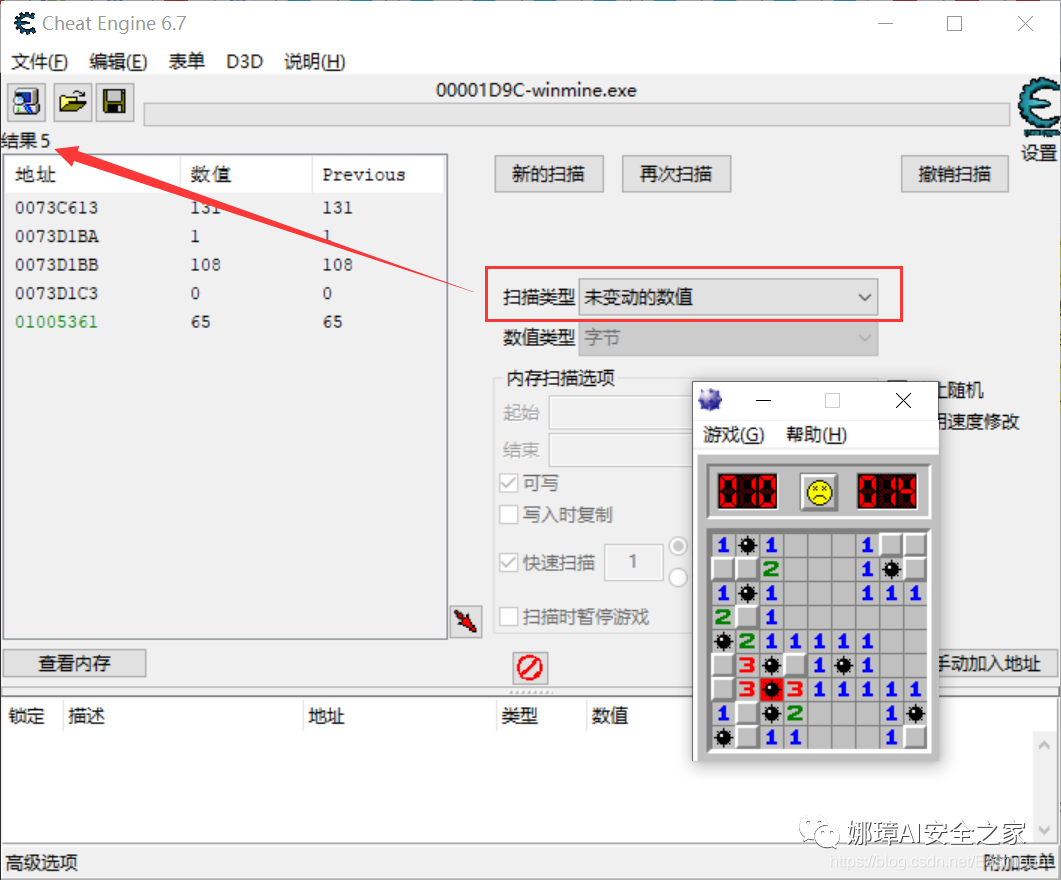Screen dimensions: 1061x880
Task: Select address row 0073D1C3
Action: click(x=225, y=293)
